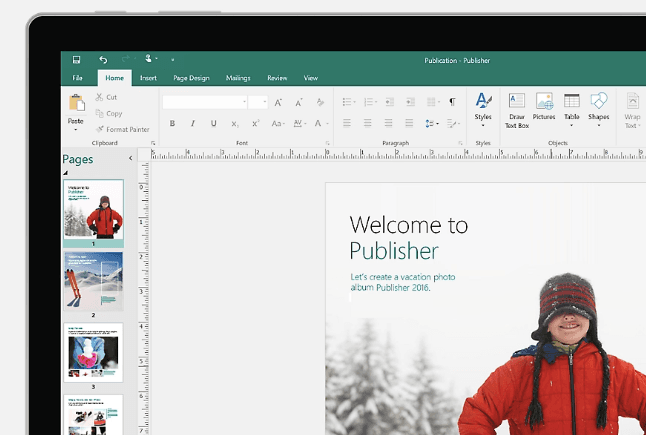Viewport: 646px width, 435px height.
Task: Click the Table icon in Objects
Action: 572,106
